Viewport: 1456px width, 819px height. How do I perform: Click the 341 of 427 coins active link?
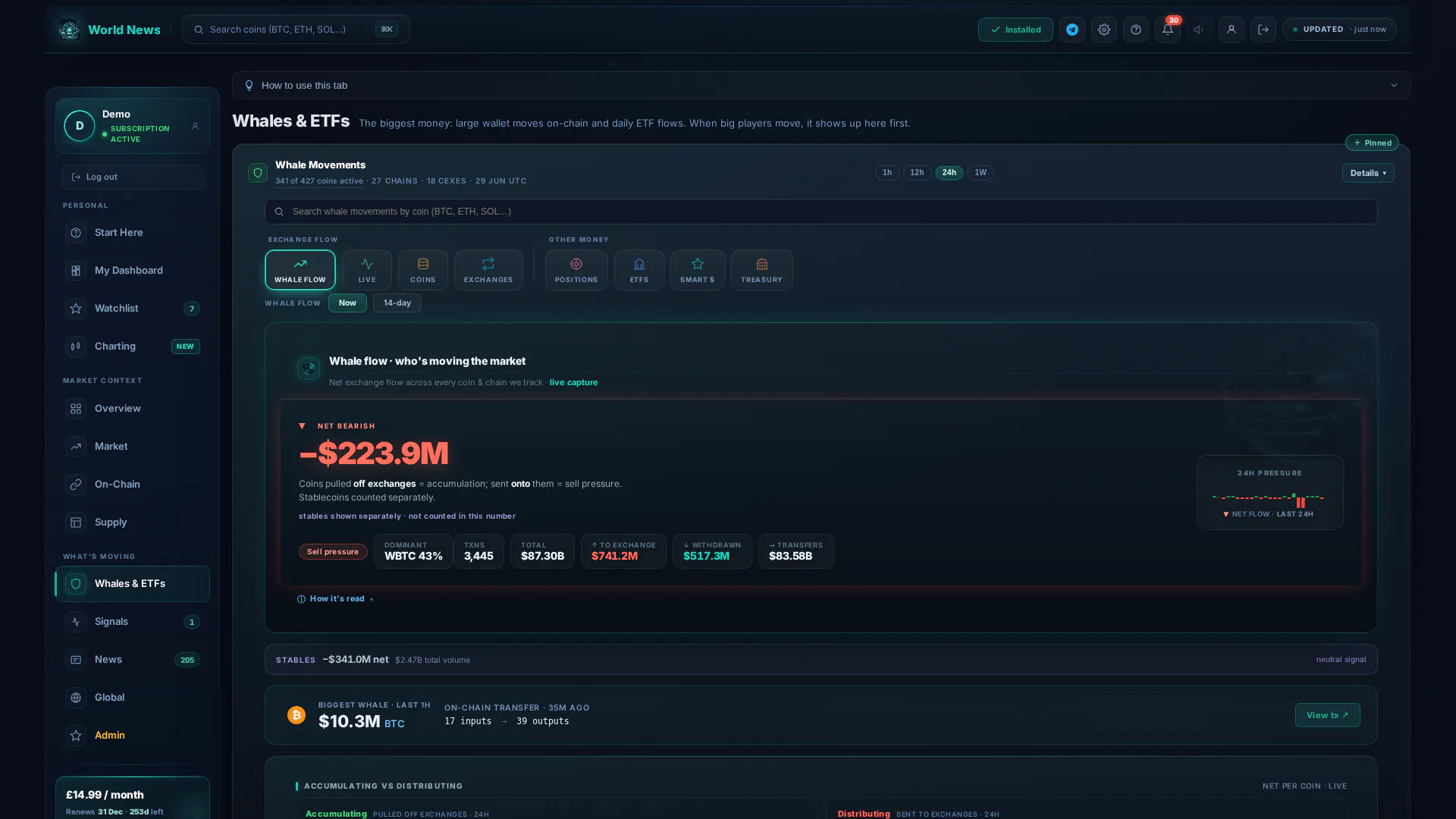[319, 181]
